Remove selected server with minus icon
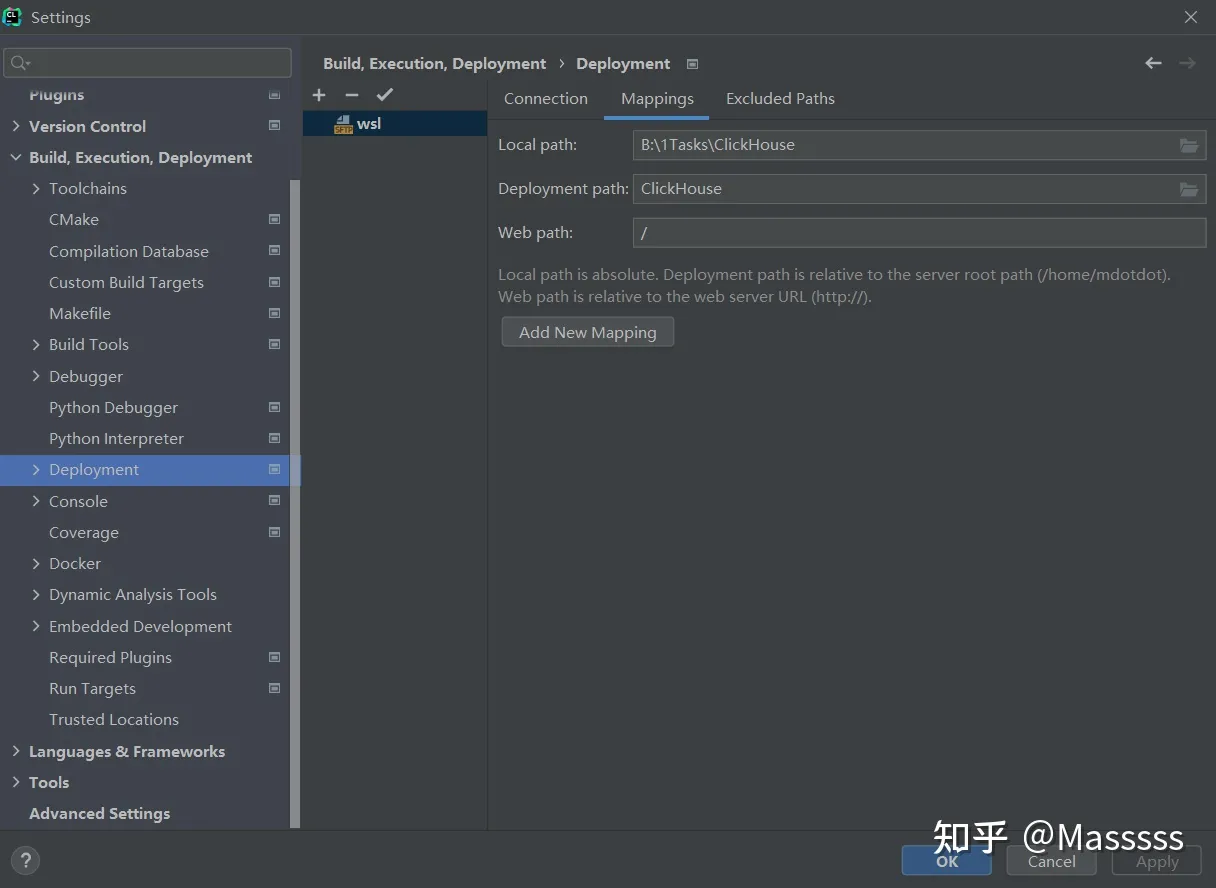1216x888 pixels. point(351,95)
